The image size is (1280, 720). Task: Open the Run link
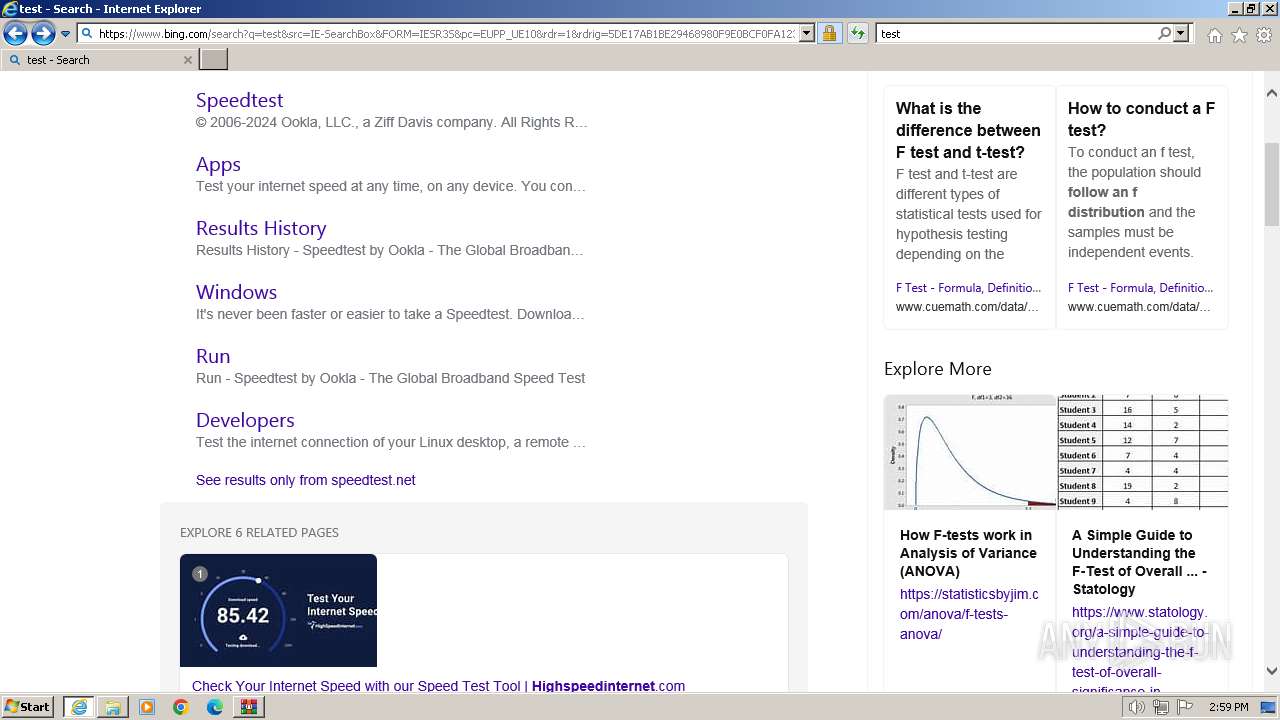[x=213, y=356]
